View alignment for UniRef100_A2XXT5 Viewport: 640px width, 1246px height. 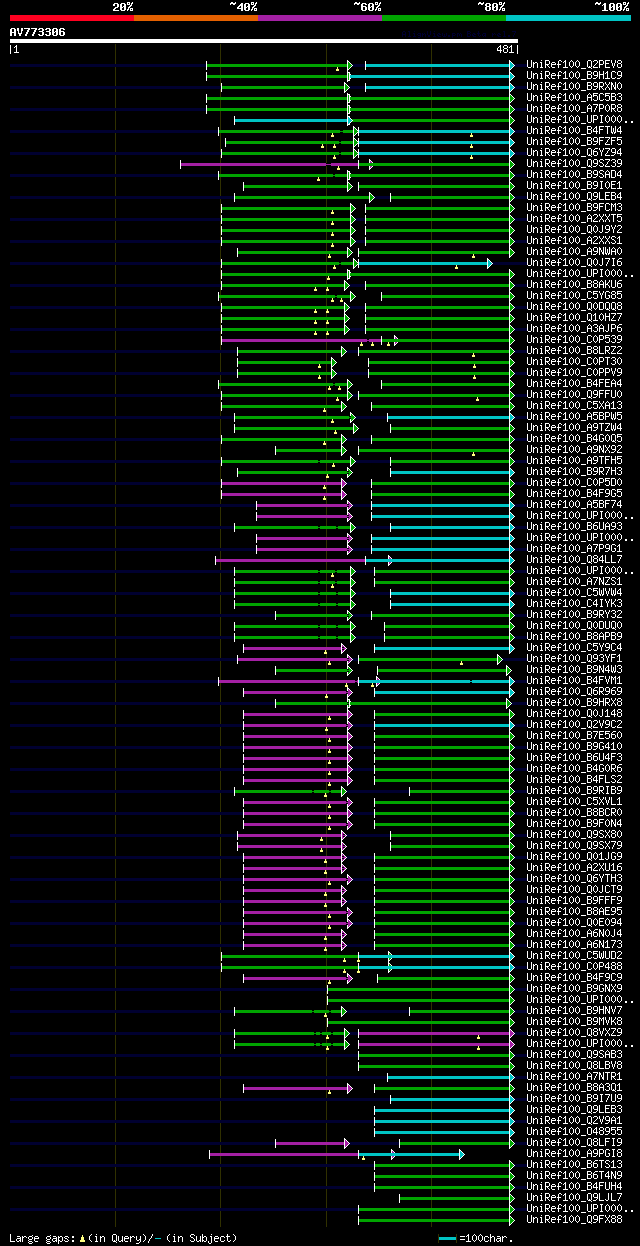click(574, 218)
